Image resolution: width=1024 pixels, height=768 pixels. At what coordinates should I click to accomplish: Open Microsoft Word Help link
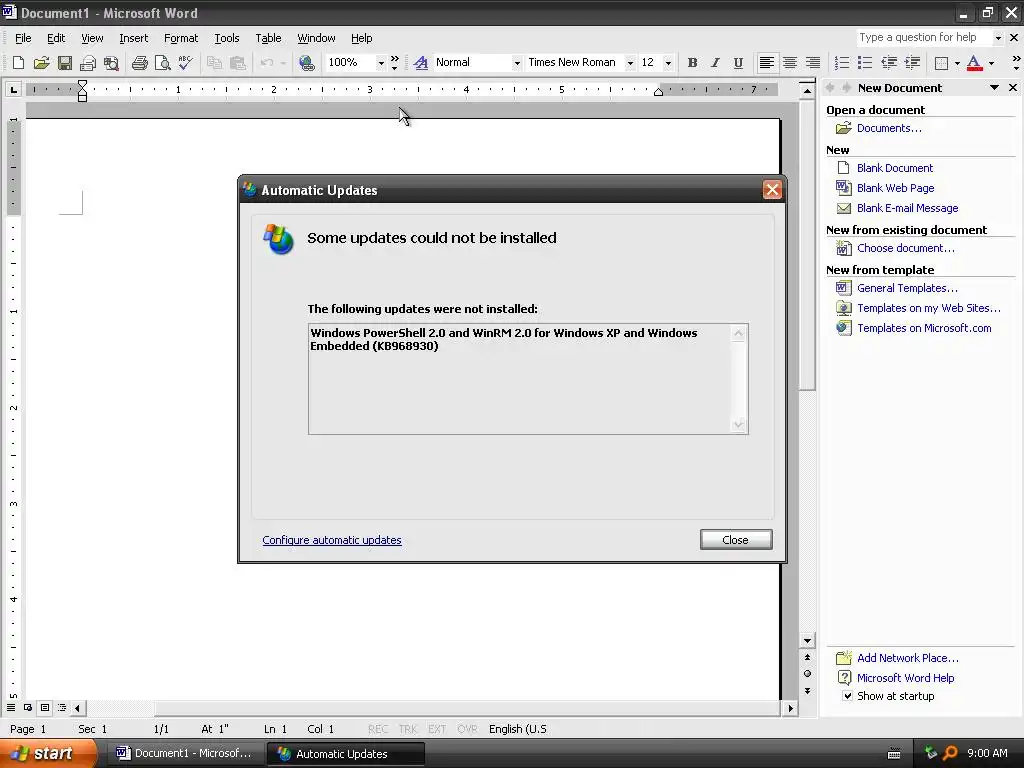905,678
